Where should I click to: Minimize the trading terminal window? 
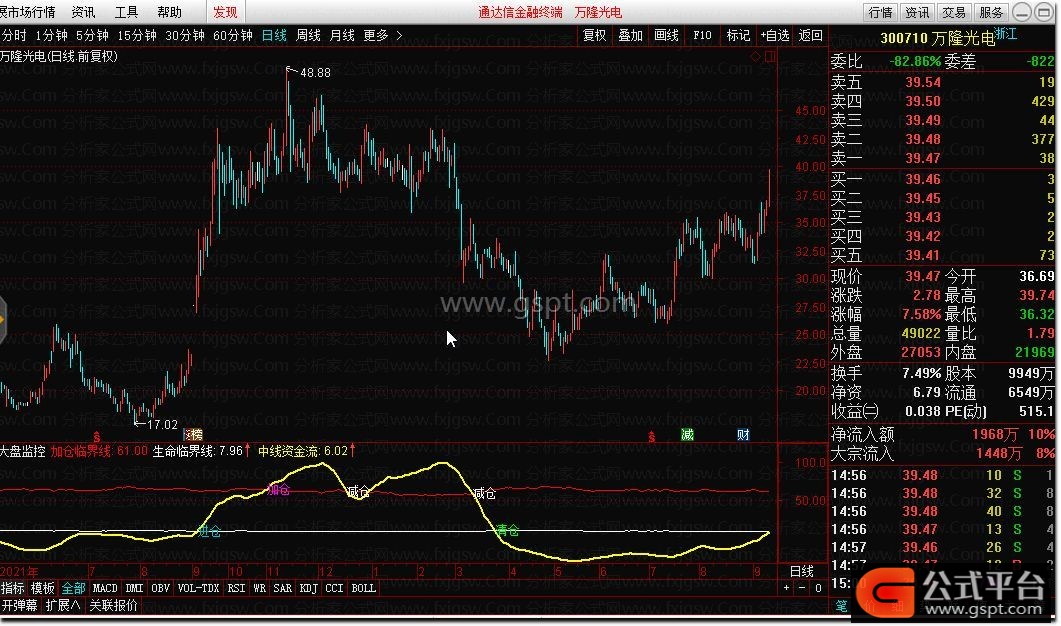[1022, 12]
